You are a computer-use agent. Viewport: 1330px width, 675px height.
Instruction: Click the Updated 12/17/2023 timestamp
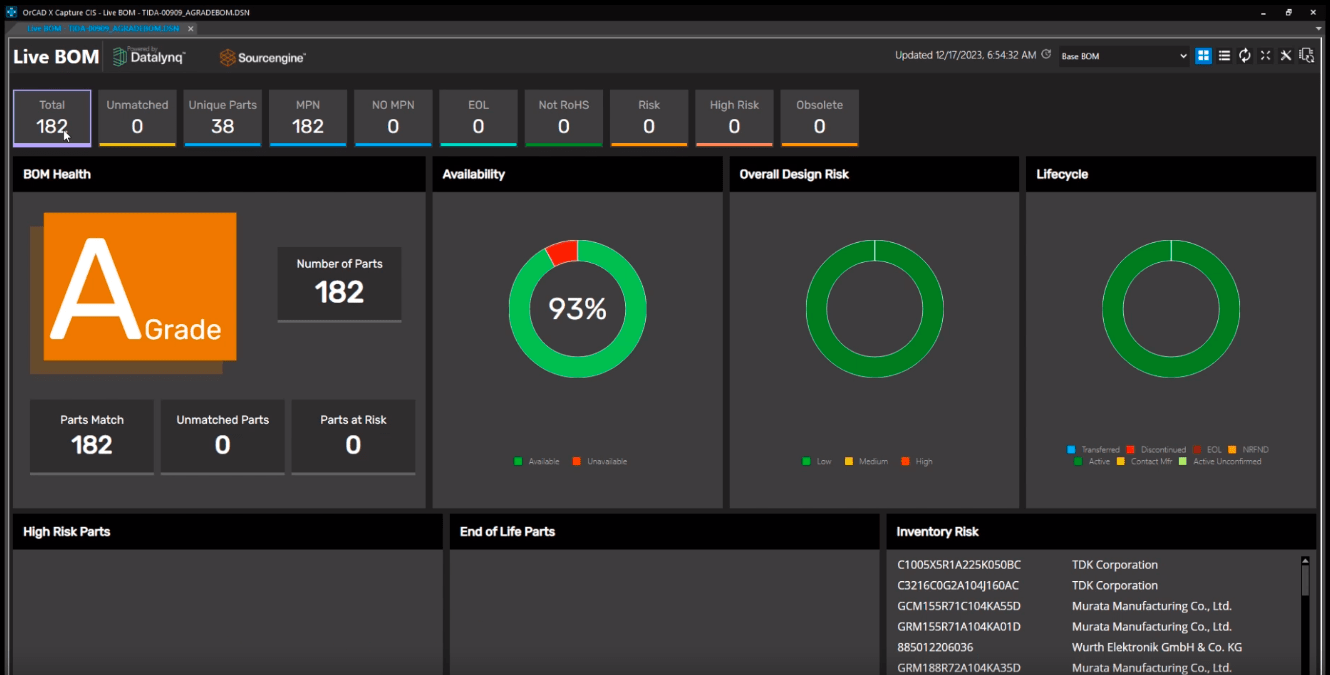(x=965, y=55)
